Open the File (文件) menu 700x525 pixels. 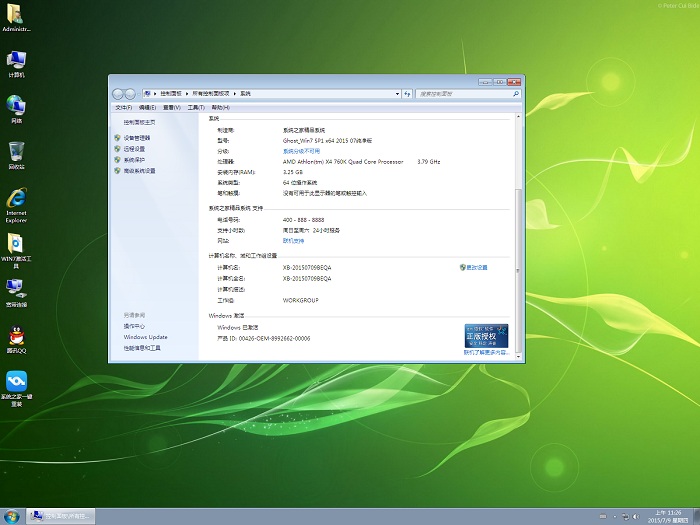[123, 107]
